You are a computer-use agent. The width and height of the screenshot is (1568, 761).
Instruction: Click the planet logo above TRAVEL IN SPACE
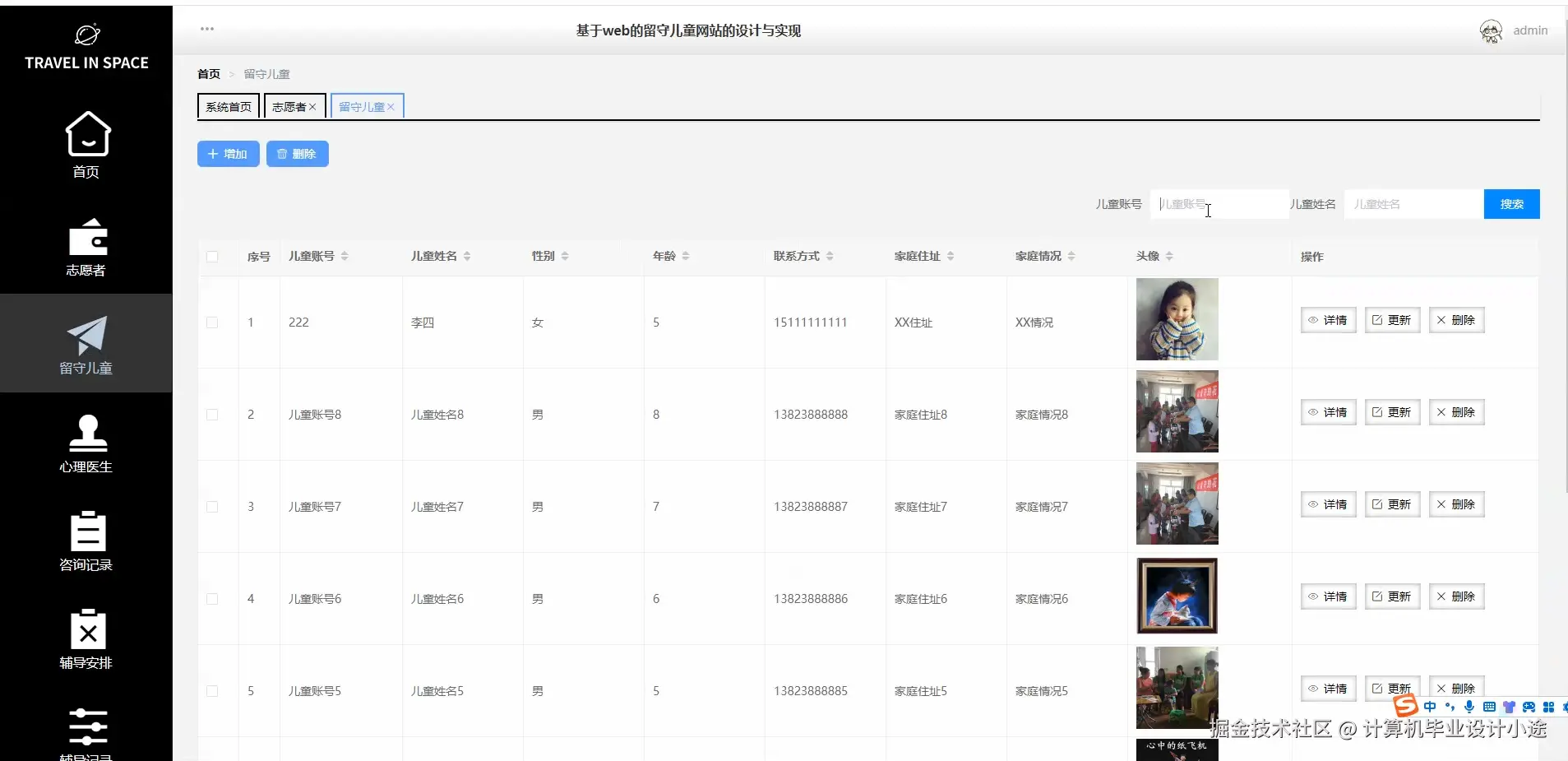click(87, 35)
